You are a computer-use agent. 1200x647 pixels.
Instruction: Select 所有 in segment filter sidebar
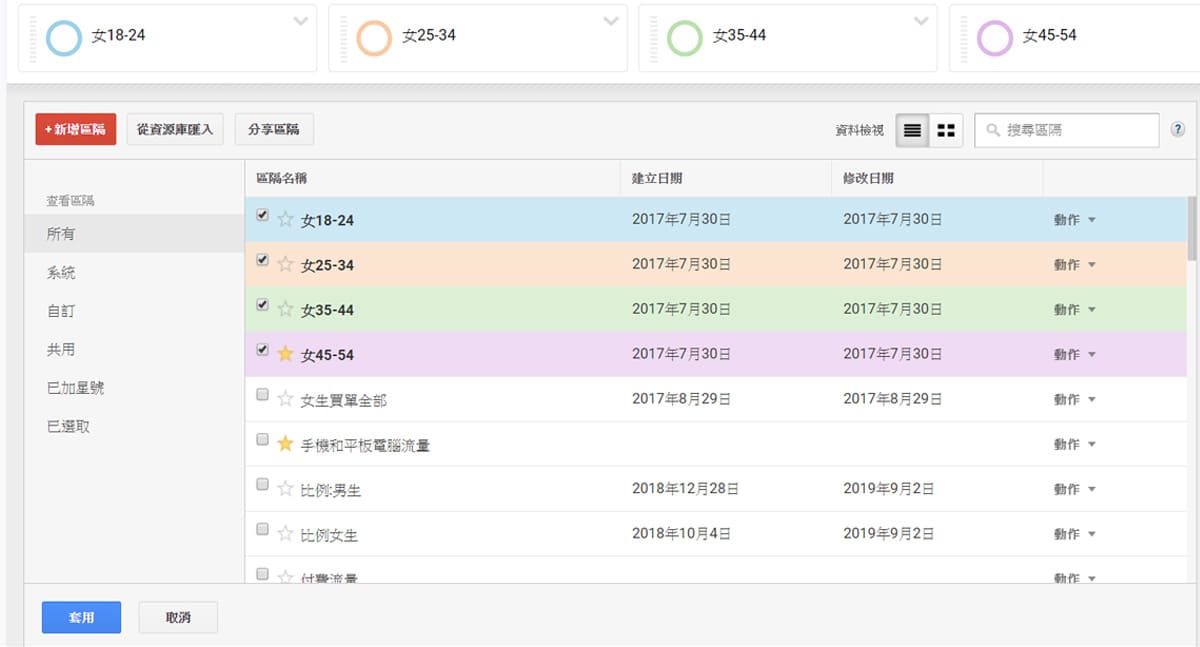134,234
